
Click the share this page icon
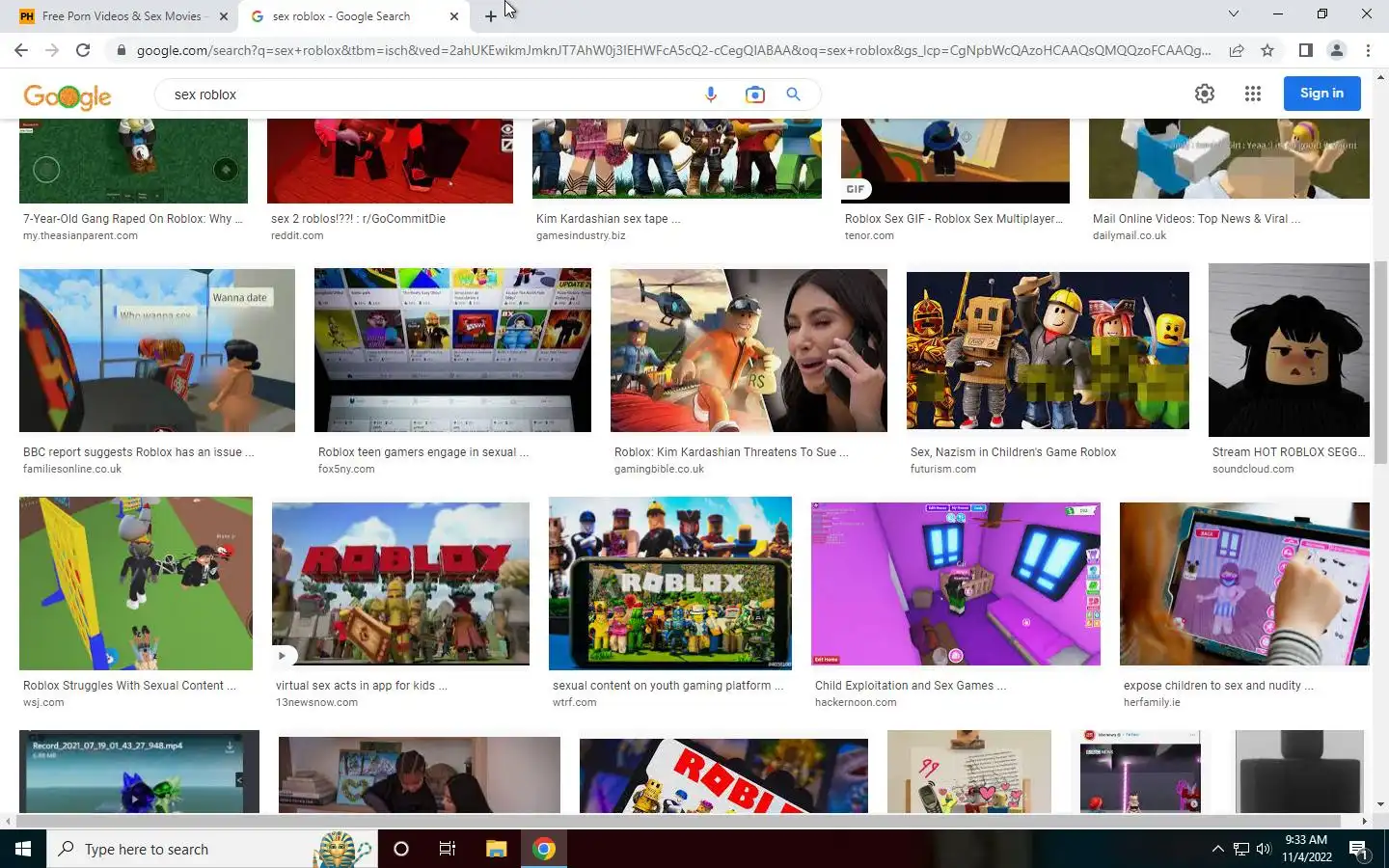coord(1237,50)
